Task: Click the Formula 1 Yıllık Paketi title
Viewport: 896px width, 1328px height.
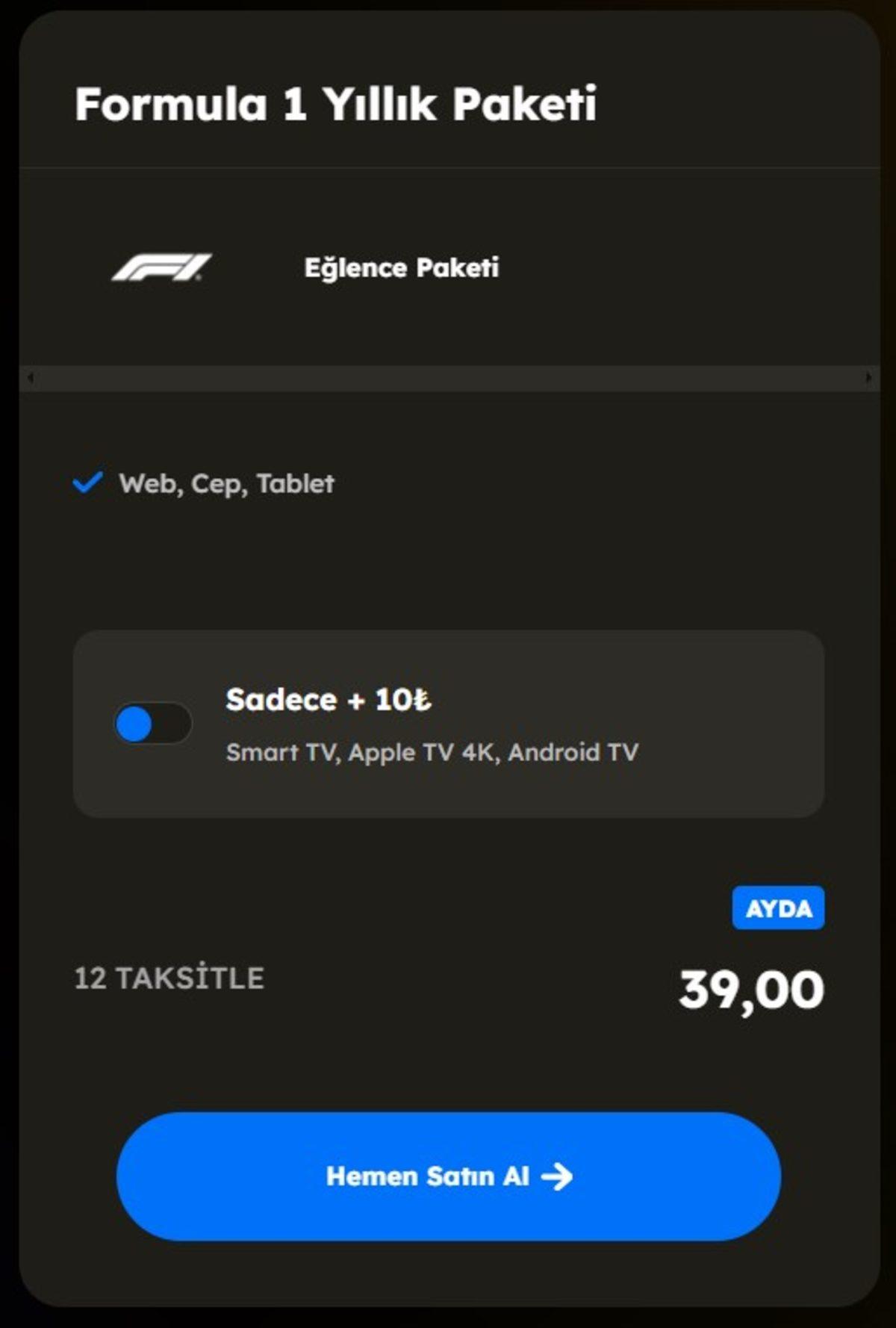Action: click(x=335, y=104)
